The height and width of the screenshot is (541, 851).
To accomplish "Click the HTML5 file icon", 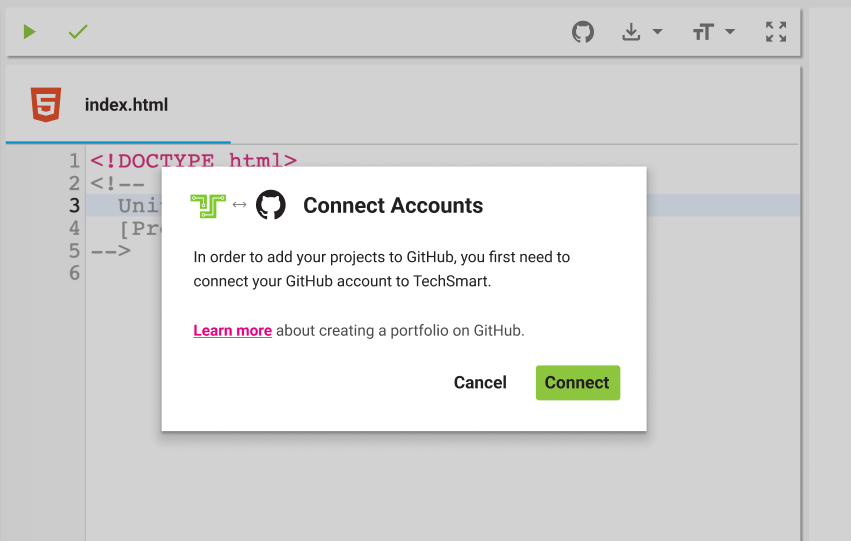I will (46, 104).
